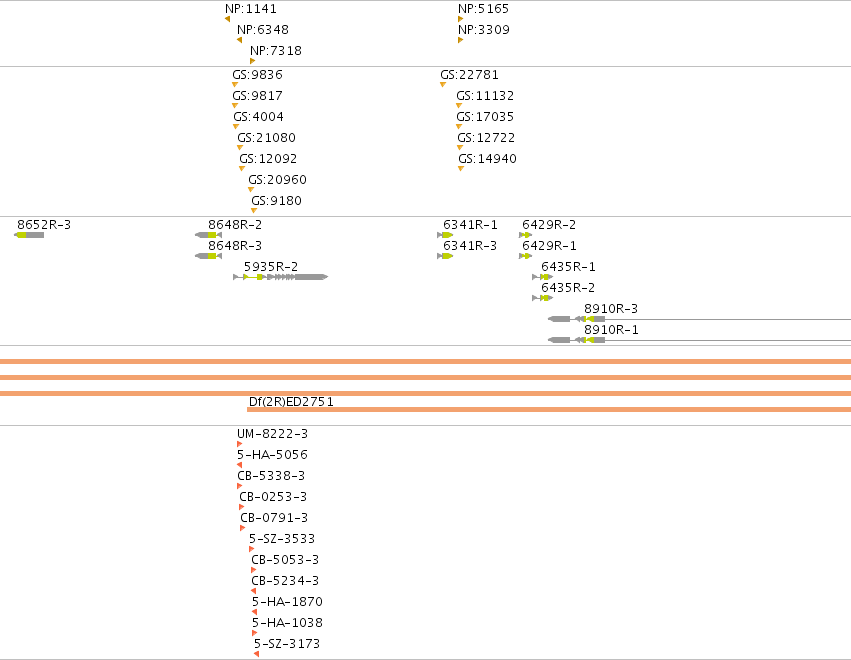Click the 6341R-1 gene label
The height and width of the screenshot is (660, 851).
pyautogui.click(x=470, y=225)
